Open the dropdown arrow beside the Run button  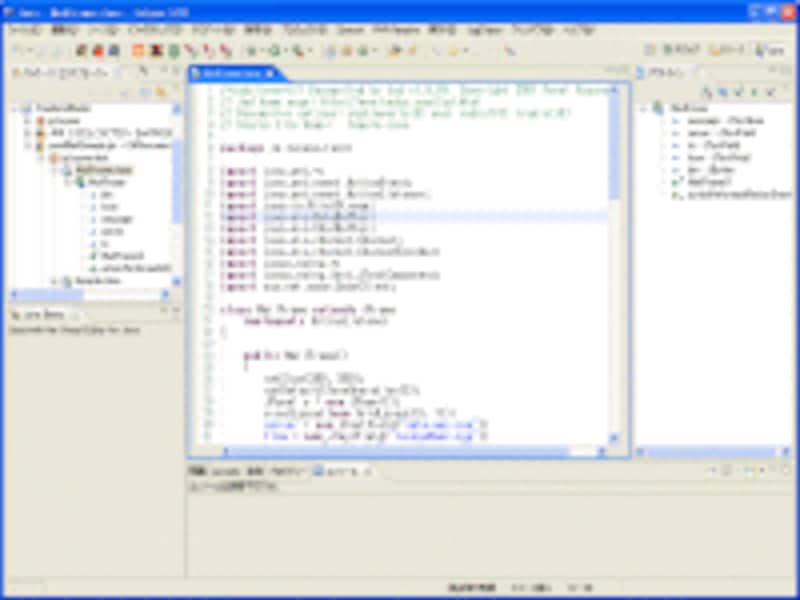pos(285,50)
